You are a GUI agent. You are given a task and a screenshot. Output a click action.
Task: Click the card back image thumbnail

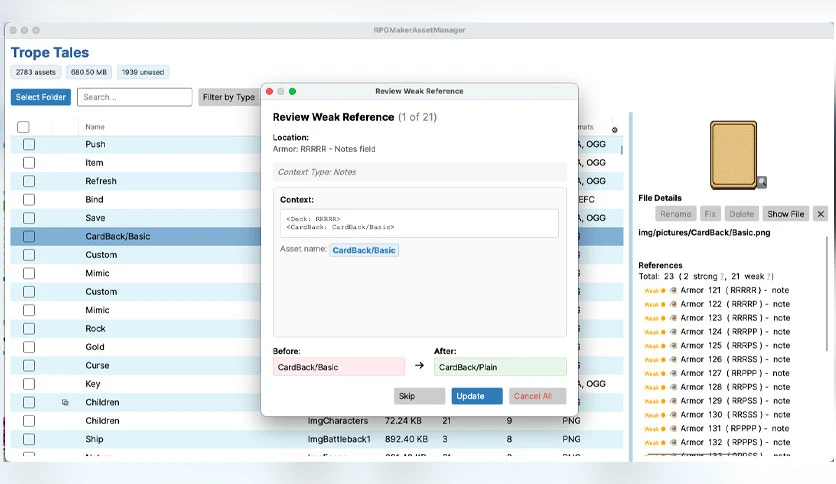(x=733, y=155)
